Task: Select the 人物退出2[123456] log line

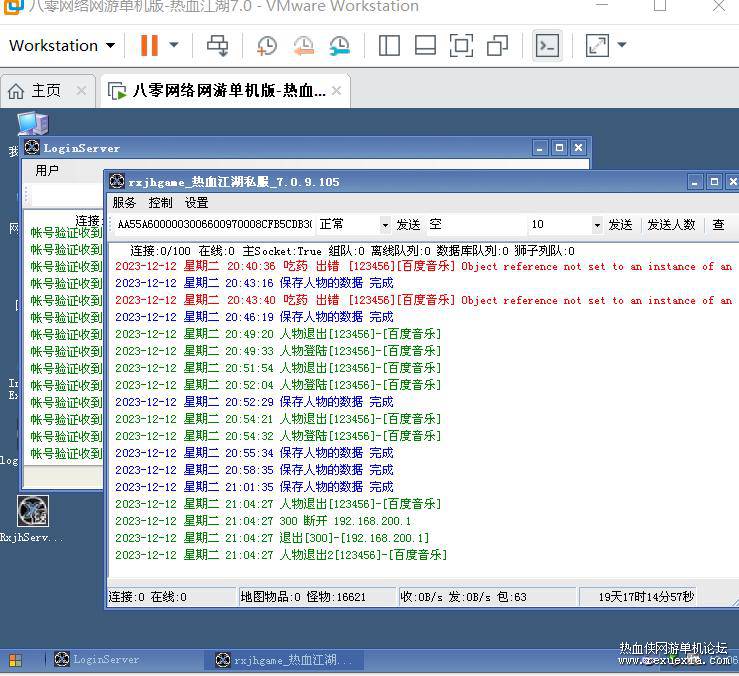Action: click(281, 554)
